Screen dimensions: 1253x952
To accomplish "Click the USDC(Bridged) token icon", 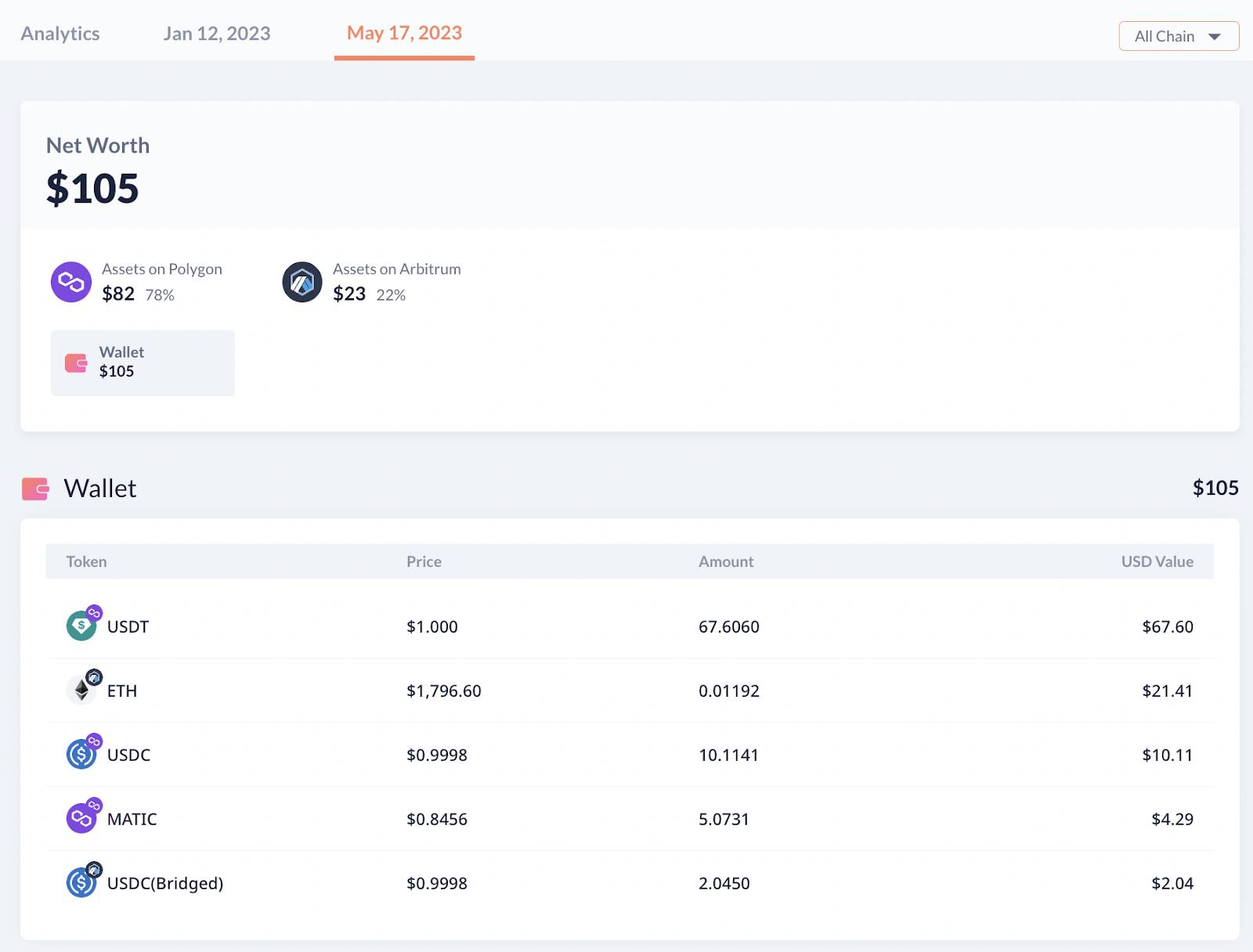I will (x=81, y=882).
